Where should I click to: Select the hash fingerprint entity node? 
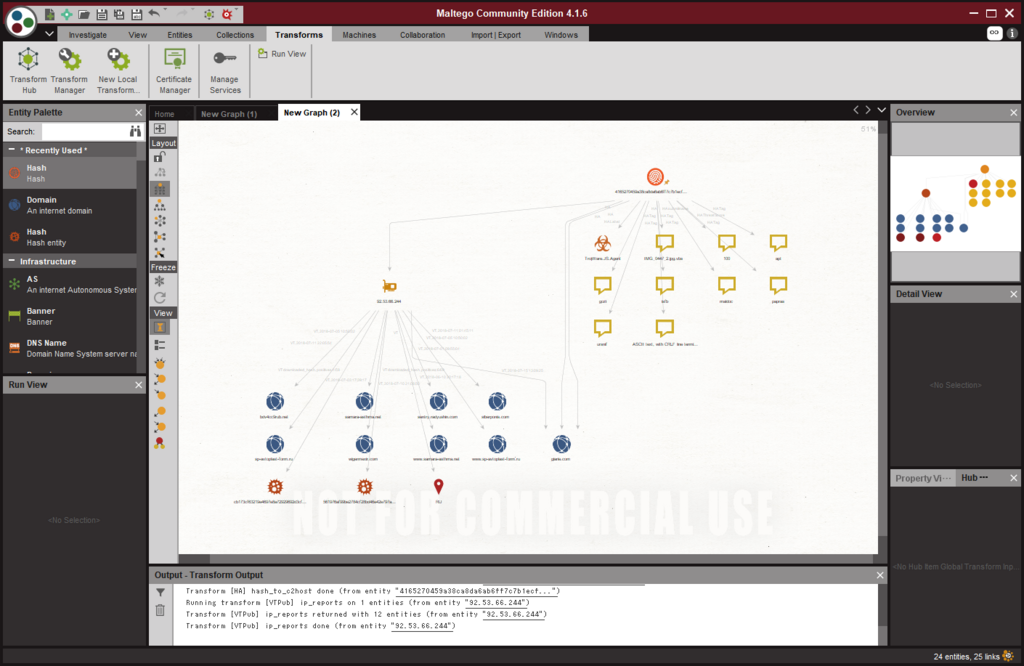(655, 177)
